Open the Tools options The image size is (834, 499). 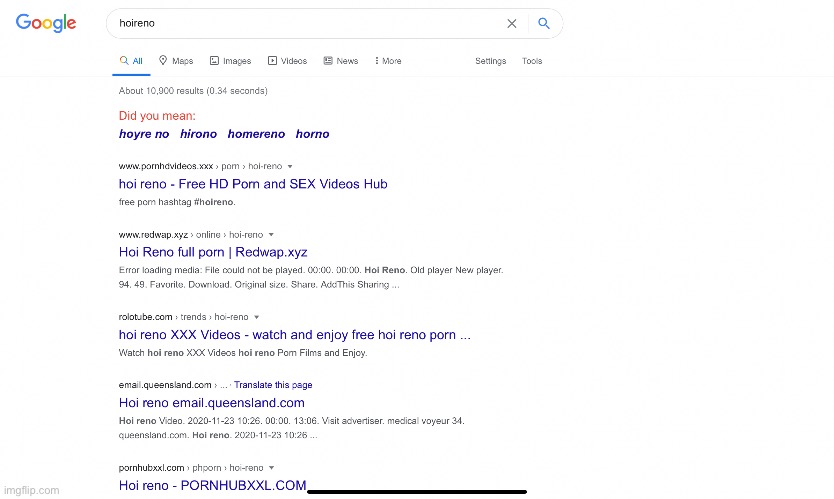(532, 61)
